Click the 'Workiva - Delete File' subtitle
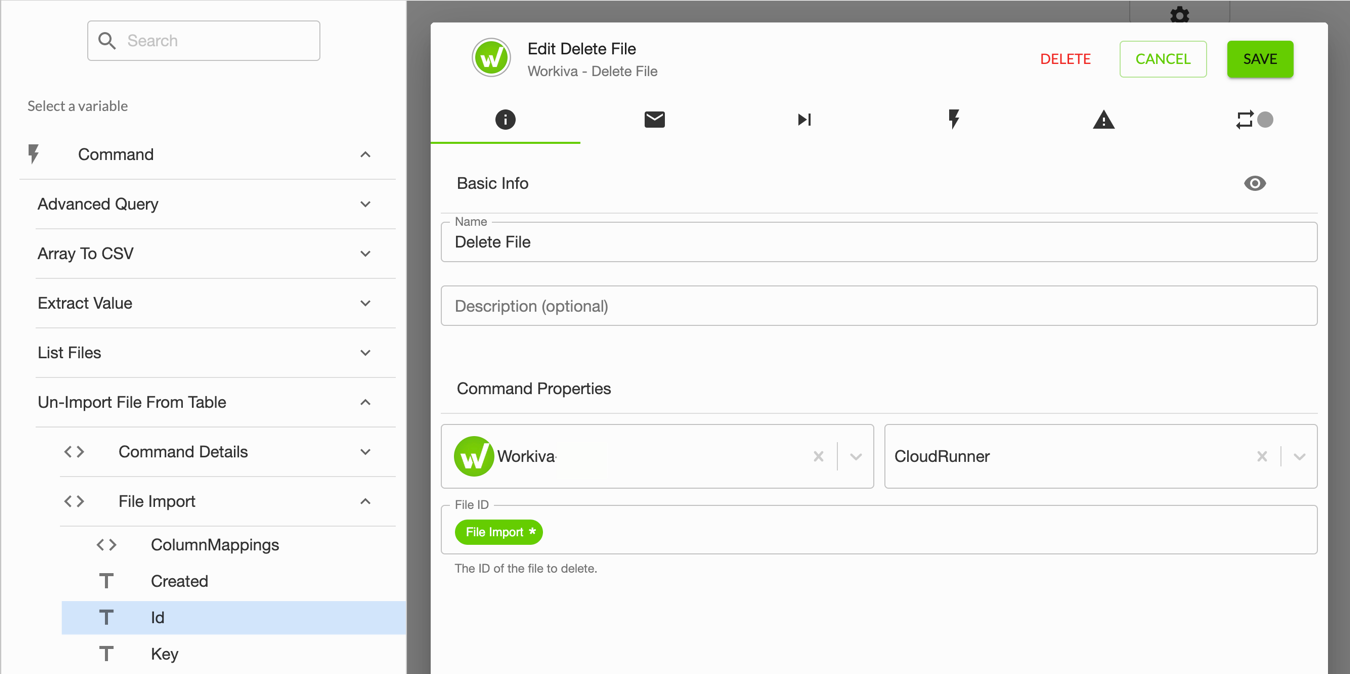The height and width of the screenshot is (674, 1350). 592,71
